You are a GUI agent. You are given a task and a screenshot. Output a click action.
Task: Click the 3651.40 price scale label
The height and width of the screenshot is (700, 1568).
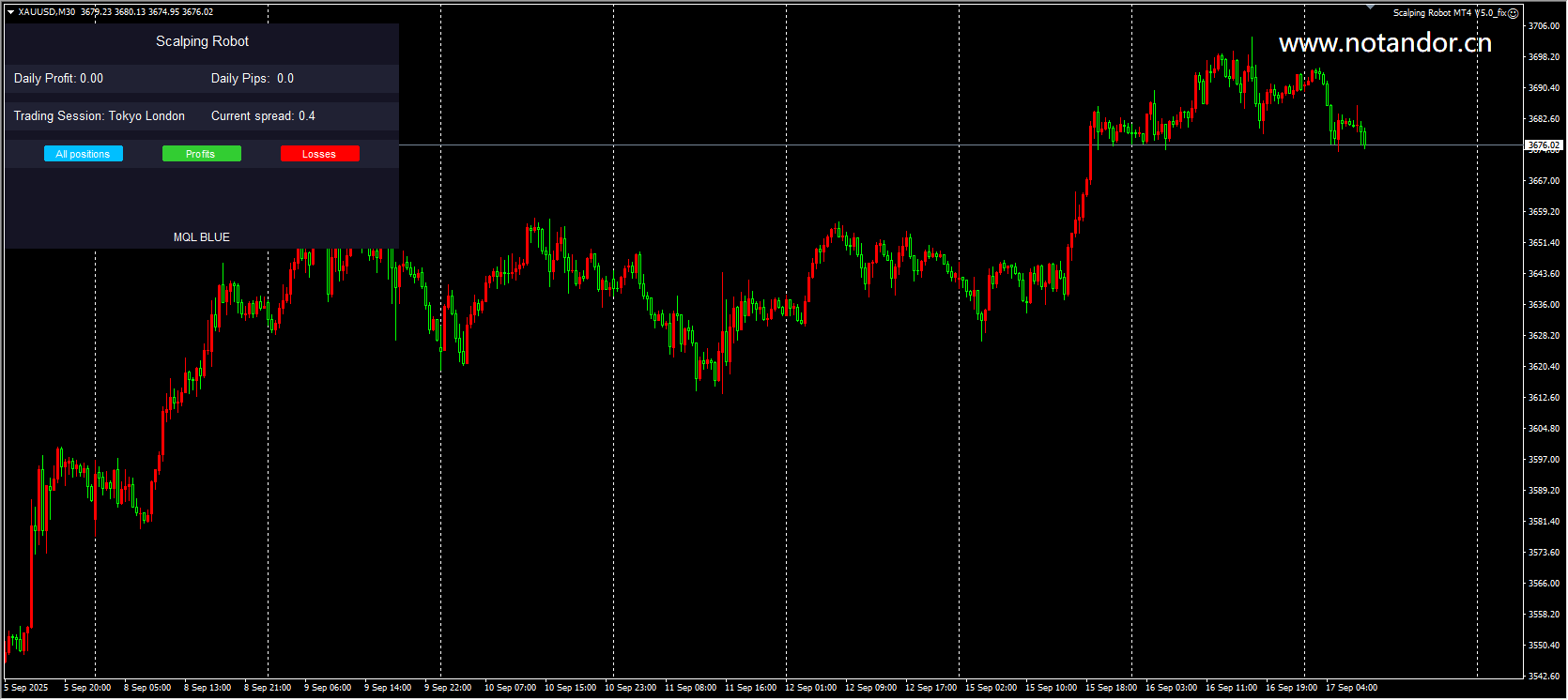[1544, 243]
